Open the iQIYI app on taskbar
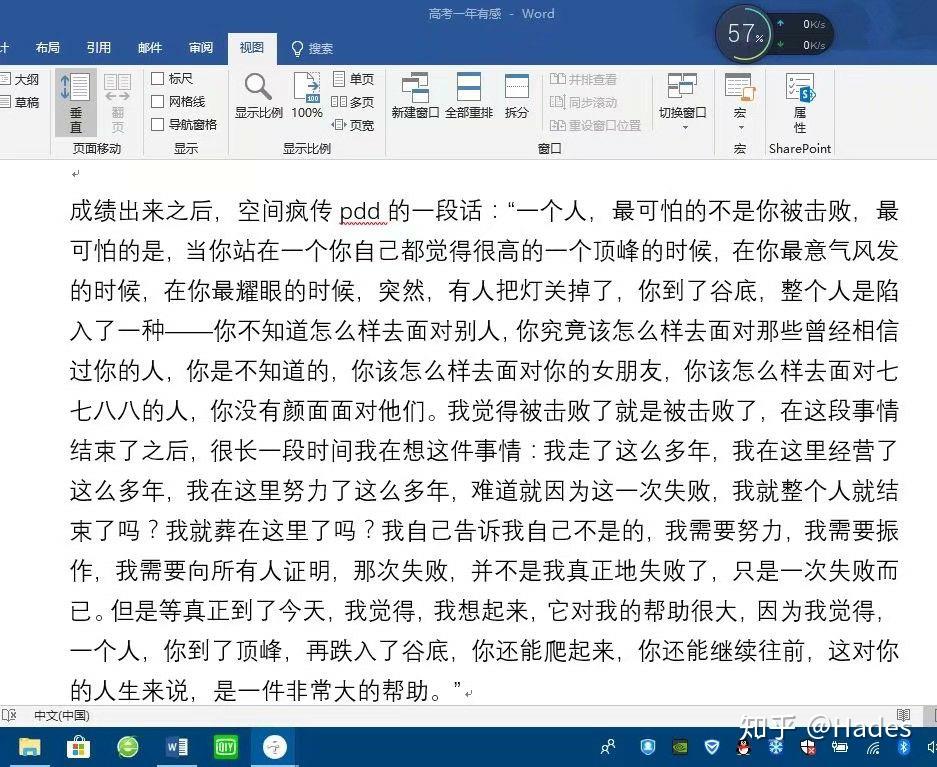 tap(226, 746)
